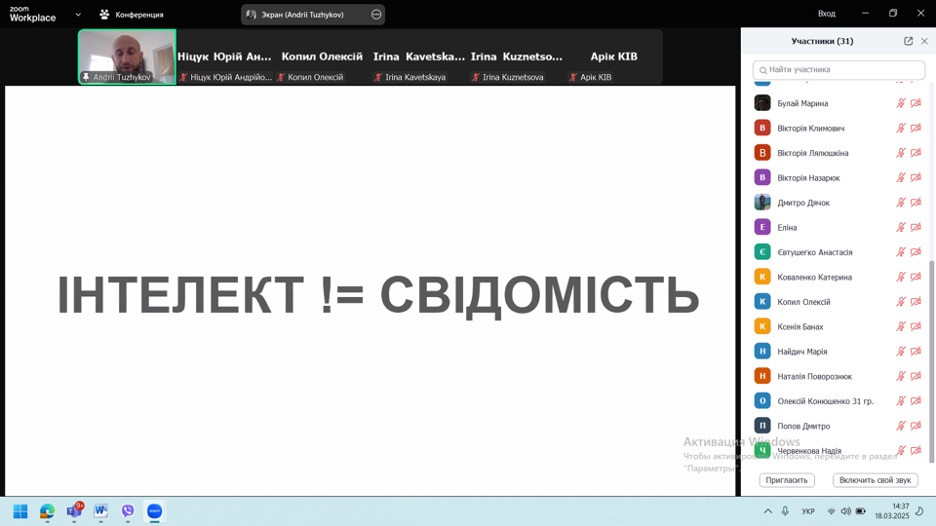Click the Zoom taskbar icon
The image size is (936, 526).
tap(155, 511)
